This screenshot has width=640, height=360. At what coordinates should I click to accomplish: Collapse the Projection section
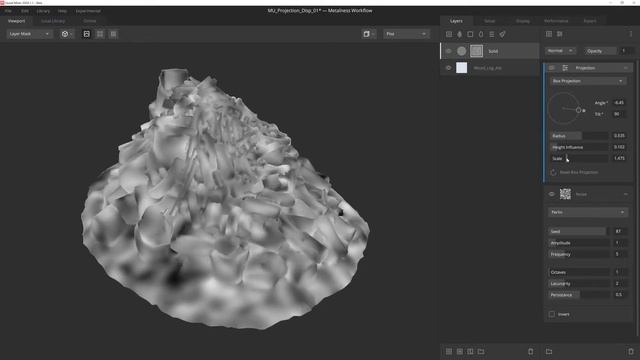point(626,68)
